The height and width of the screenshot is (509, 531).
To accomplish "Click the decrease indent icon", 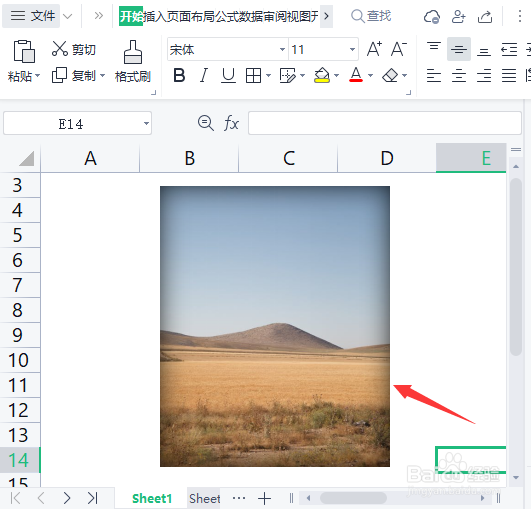I will (509, 49).
